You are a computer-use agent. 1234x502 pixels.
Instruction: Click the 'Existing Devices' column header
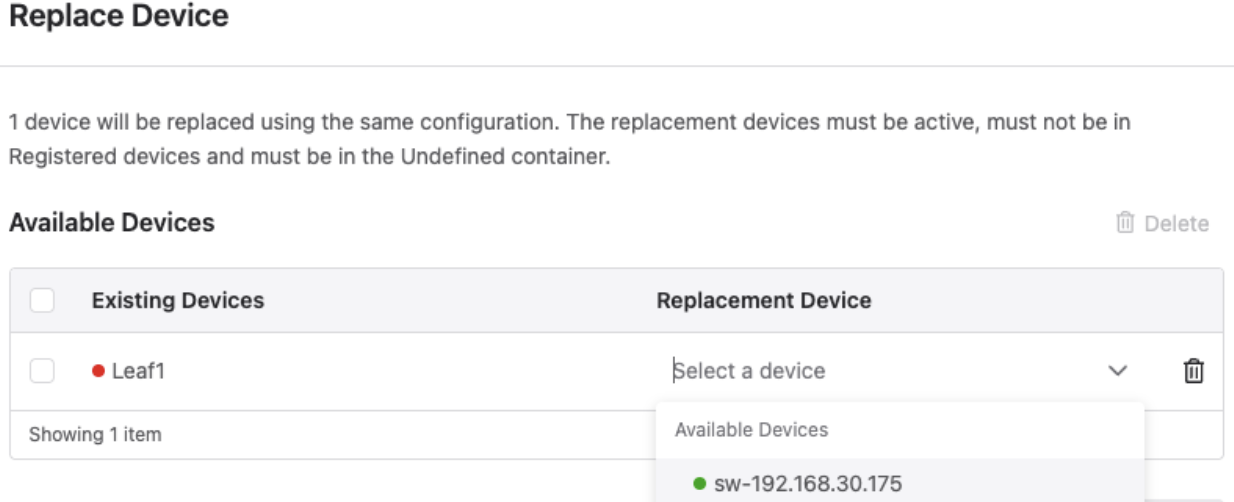tap(178, 300)
